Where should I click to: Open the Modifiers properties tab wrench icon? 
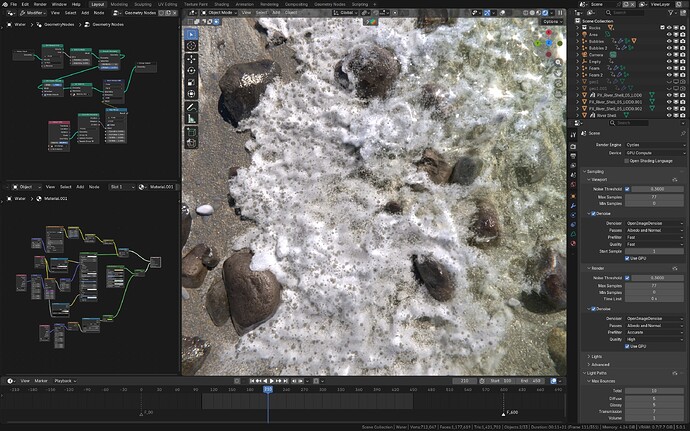click(573, 205)
